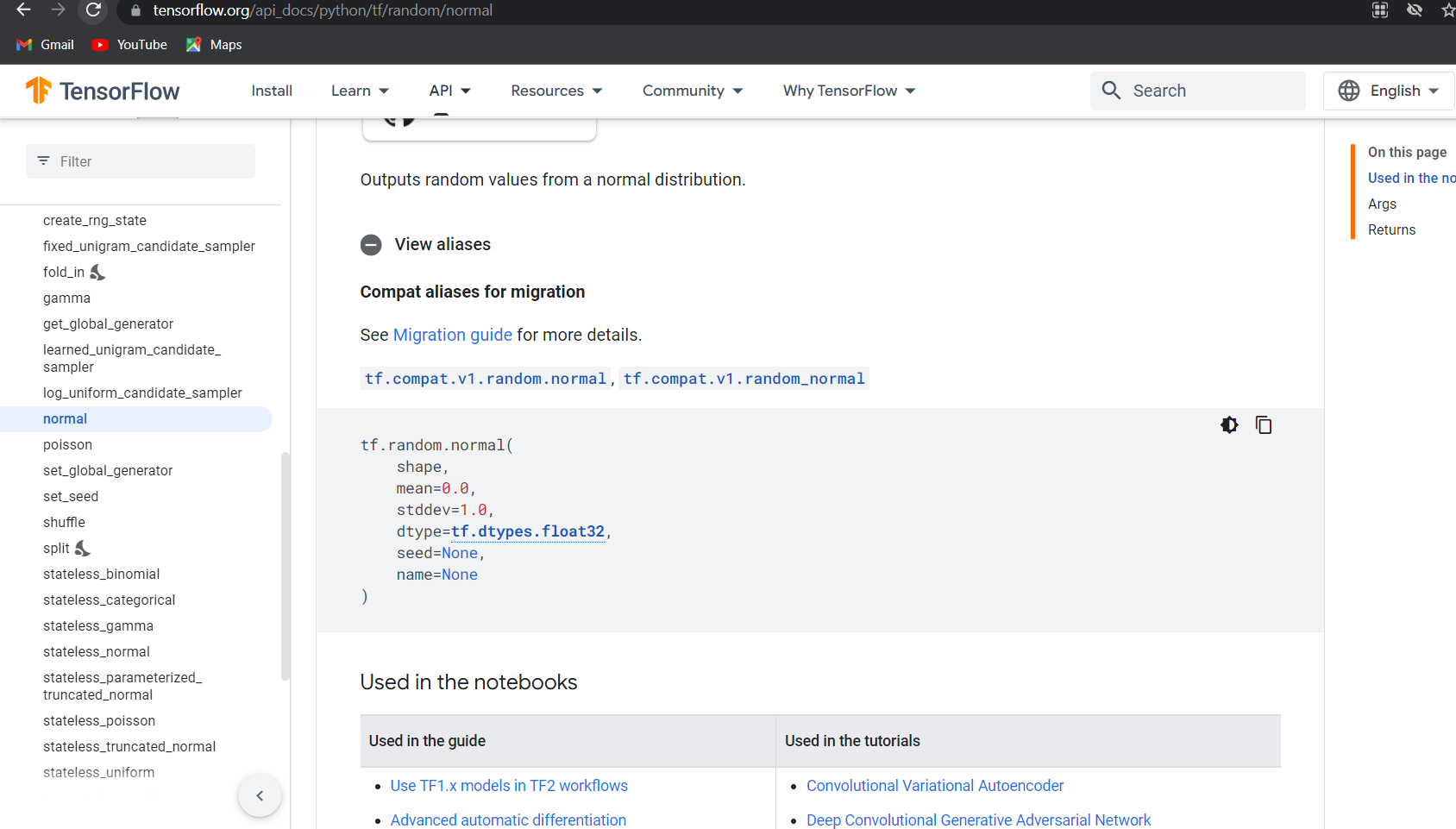Viewport: 1456px width, 829px height.
Task: Select stateless_parameterized_truncated_normal in sidebar
Action: [122, 687]
